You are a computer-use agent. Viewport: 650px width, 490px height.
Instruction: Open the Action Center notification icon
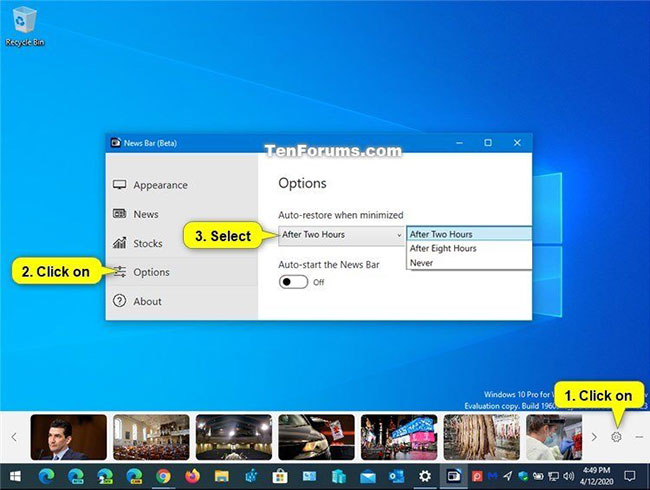[629, 476]
